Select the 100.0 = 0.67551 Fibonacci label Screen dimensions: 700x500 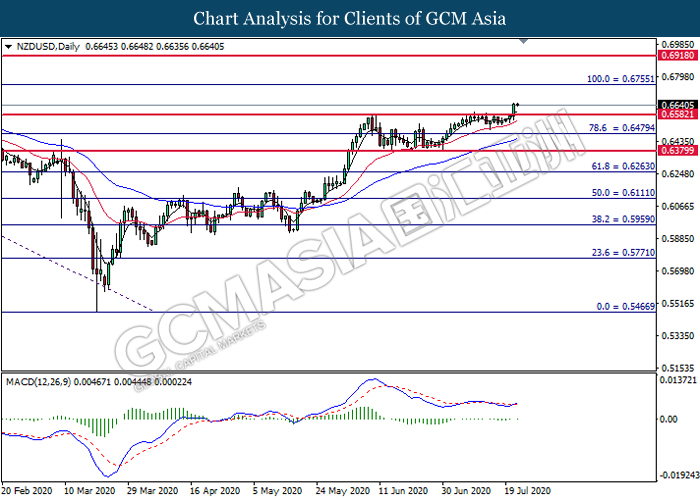click(x=619, y=77)
